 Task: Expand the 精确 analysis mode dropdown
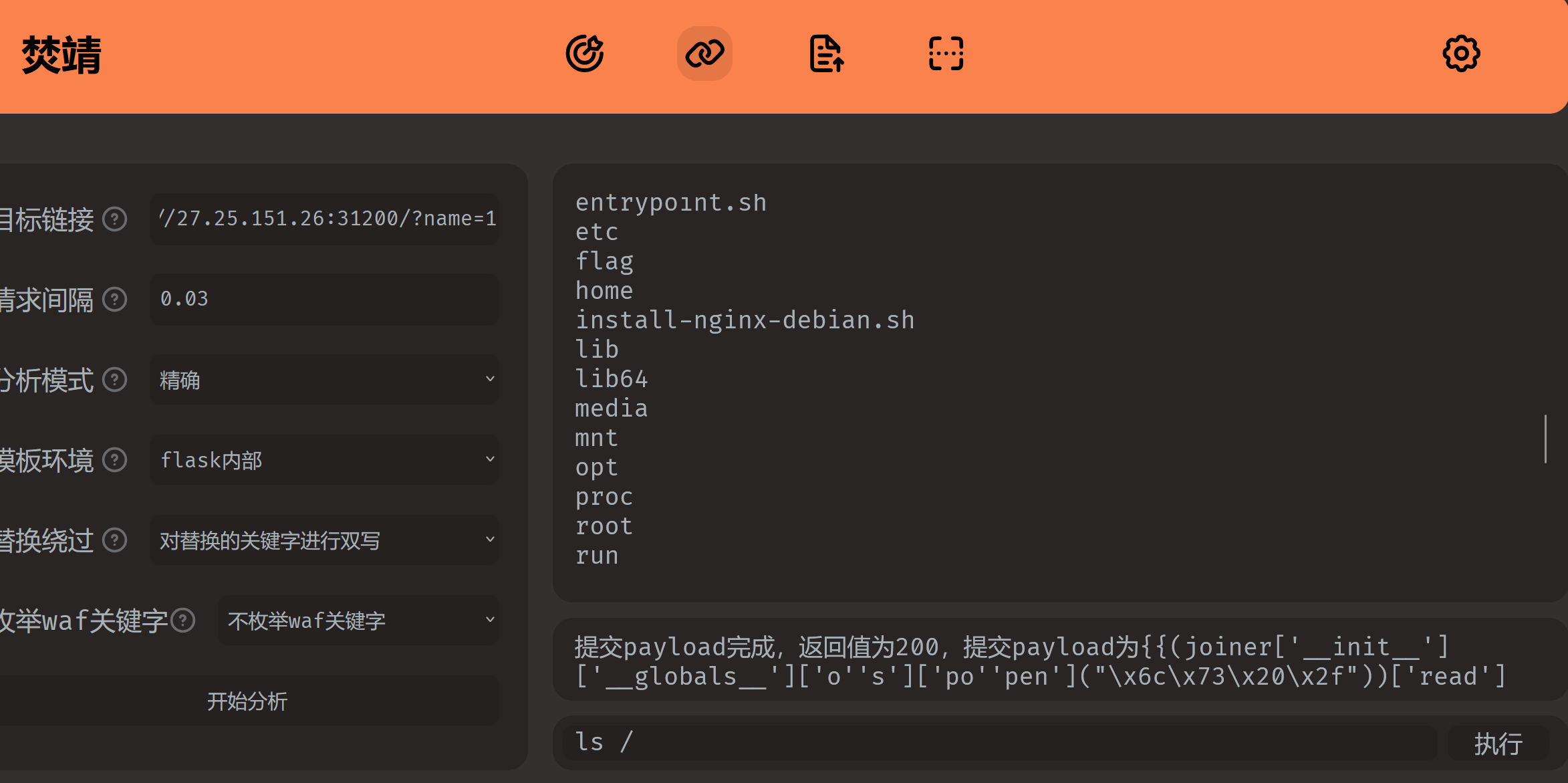[325, 380]
